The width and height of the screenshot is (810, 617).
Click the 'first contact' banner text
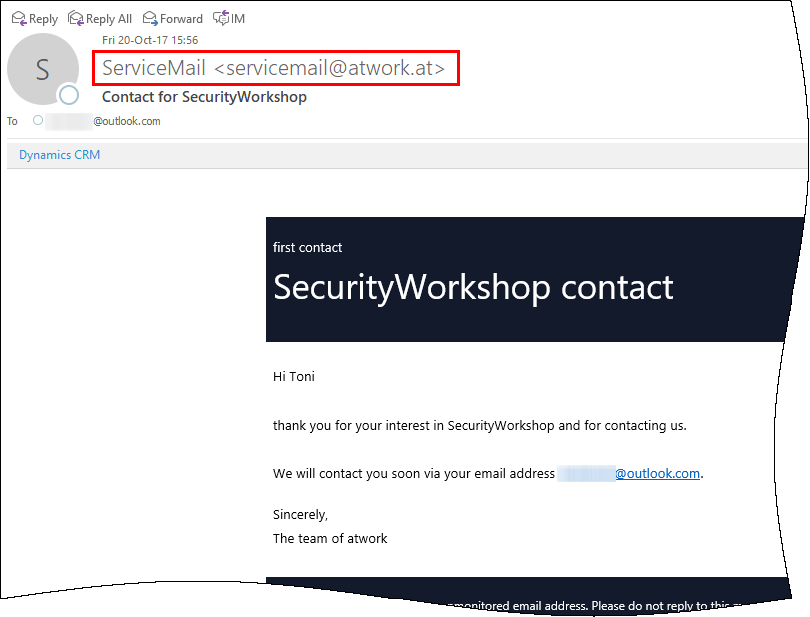[x=307, y=247]
